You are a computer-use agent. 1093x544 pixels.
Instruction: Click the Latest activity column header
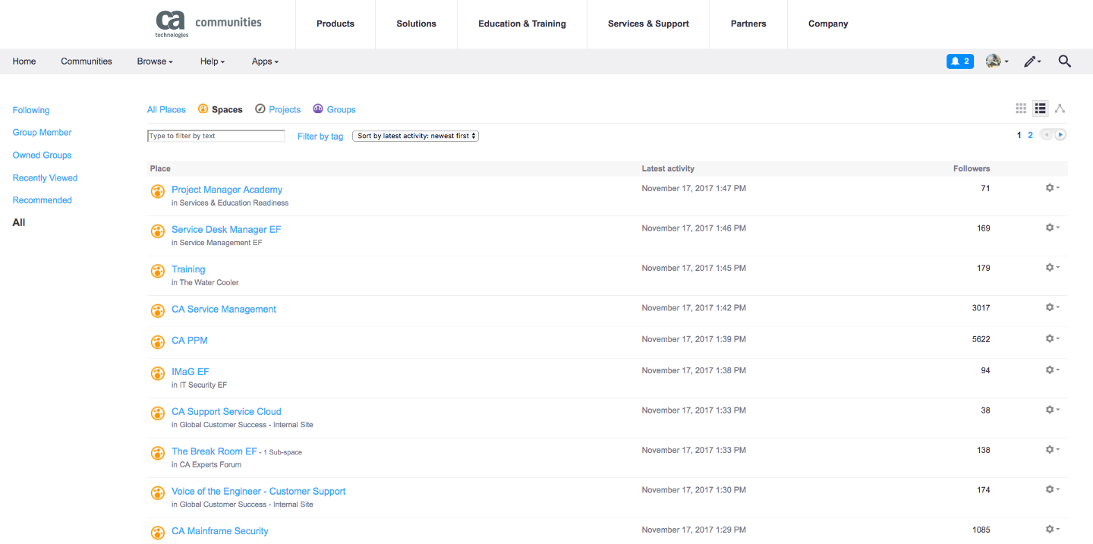[668, 169]
